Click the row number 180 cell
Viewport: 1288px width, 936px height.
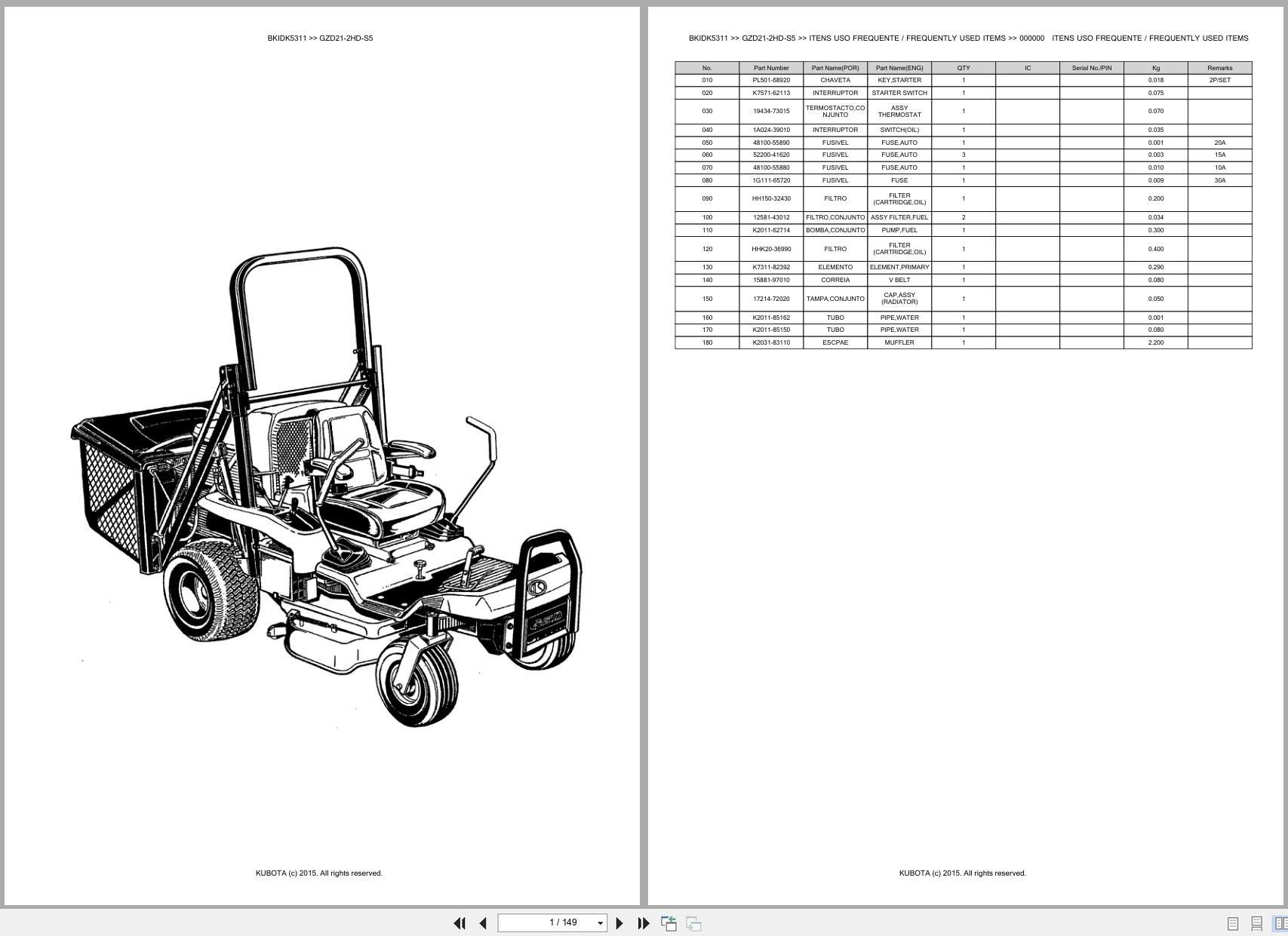pyautogui.click(x=707, y=342)
